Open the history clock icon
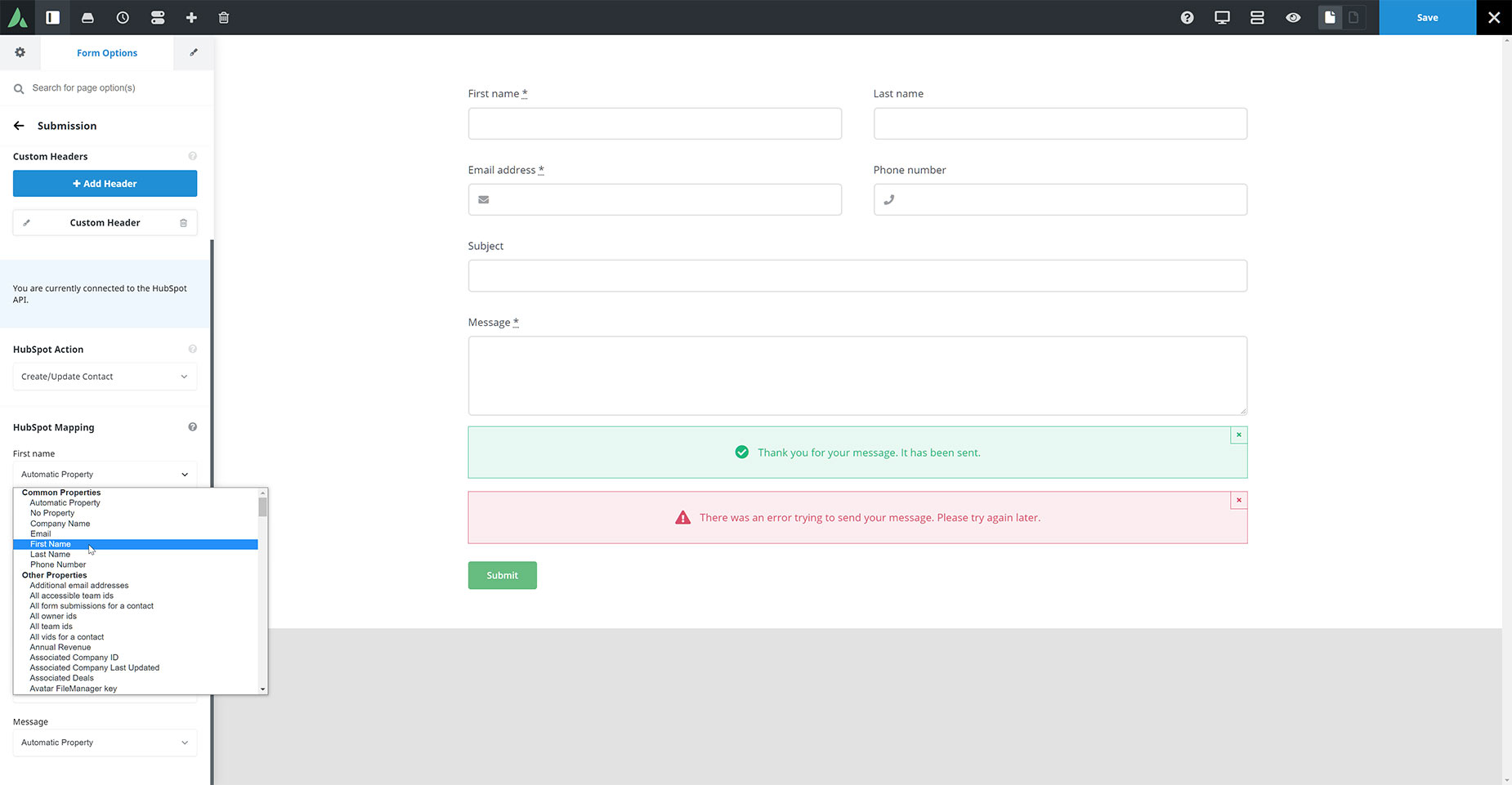This screenshot has height=785, width=1512. pos(123,17)
